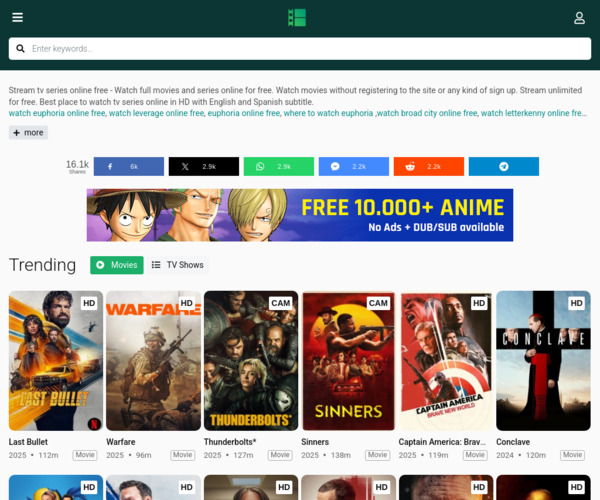Click the watch leverage online free link

point(157,113)
